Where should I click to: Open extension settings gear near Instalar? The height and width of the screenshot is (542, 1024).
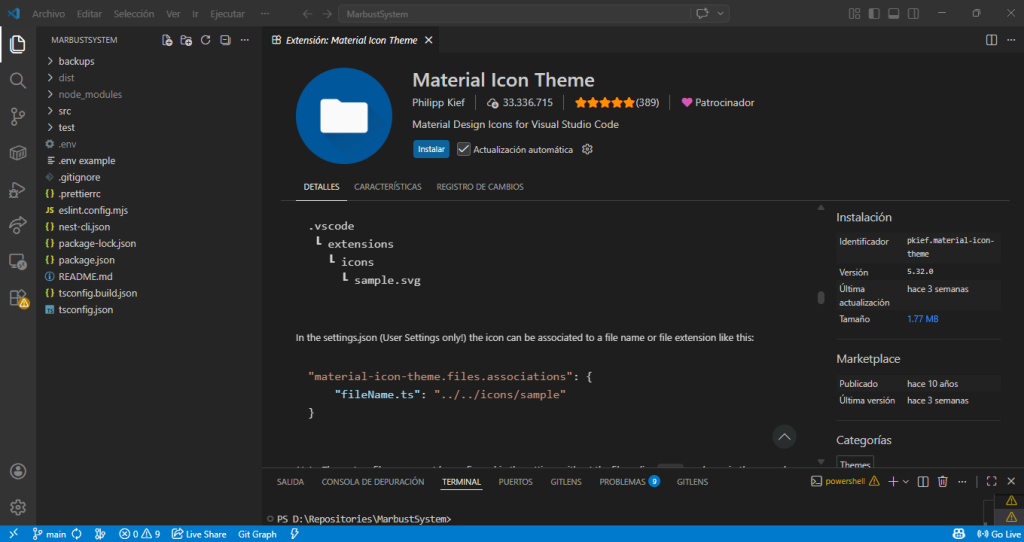(x=587, y=150)
